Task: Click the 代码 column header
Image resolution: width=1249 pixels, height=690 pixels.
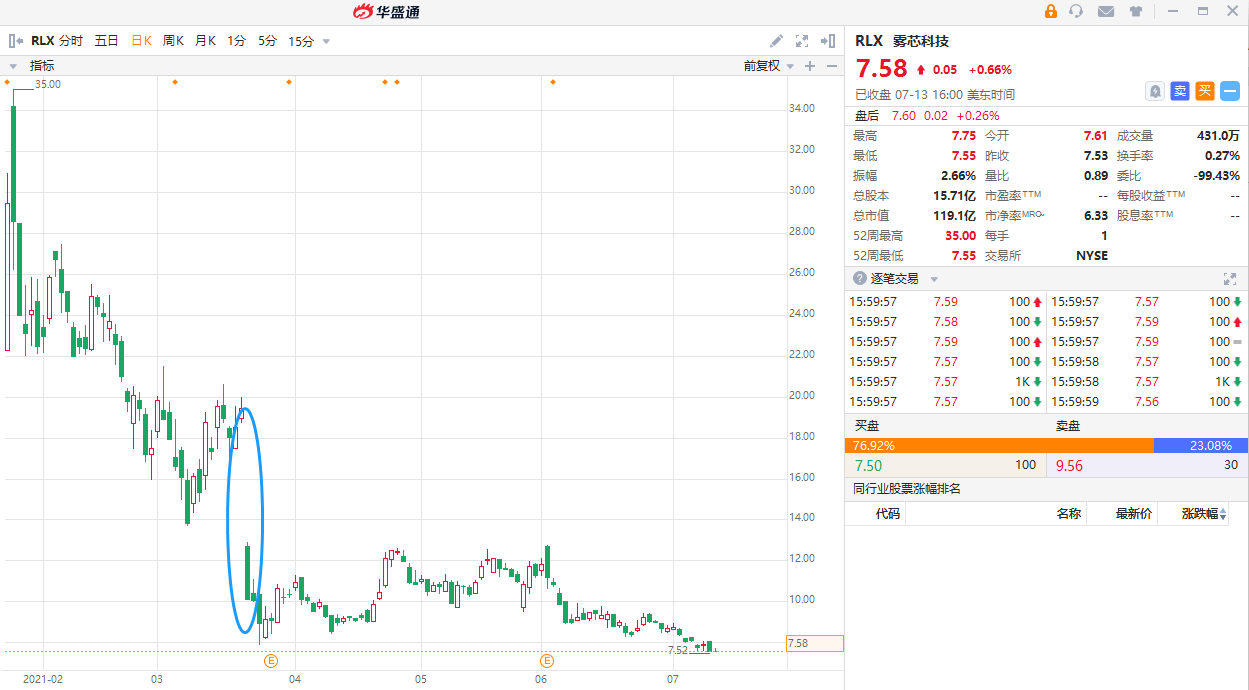Action: click(x=888, y=514)
